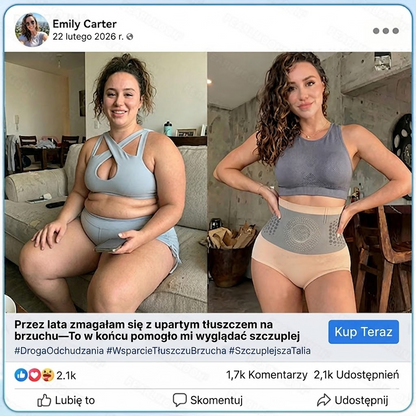The image size is (416, 416).
Task: Open the Emily Carter profile name link
Action: pyautogui.click(x=85, y=24)
